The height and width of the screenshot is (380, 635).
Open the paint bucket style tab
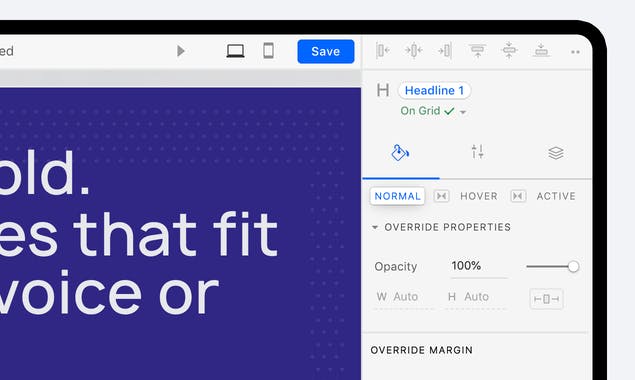pos(400,153)
